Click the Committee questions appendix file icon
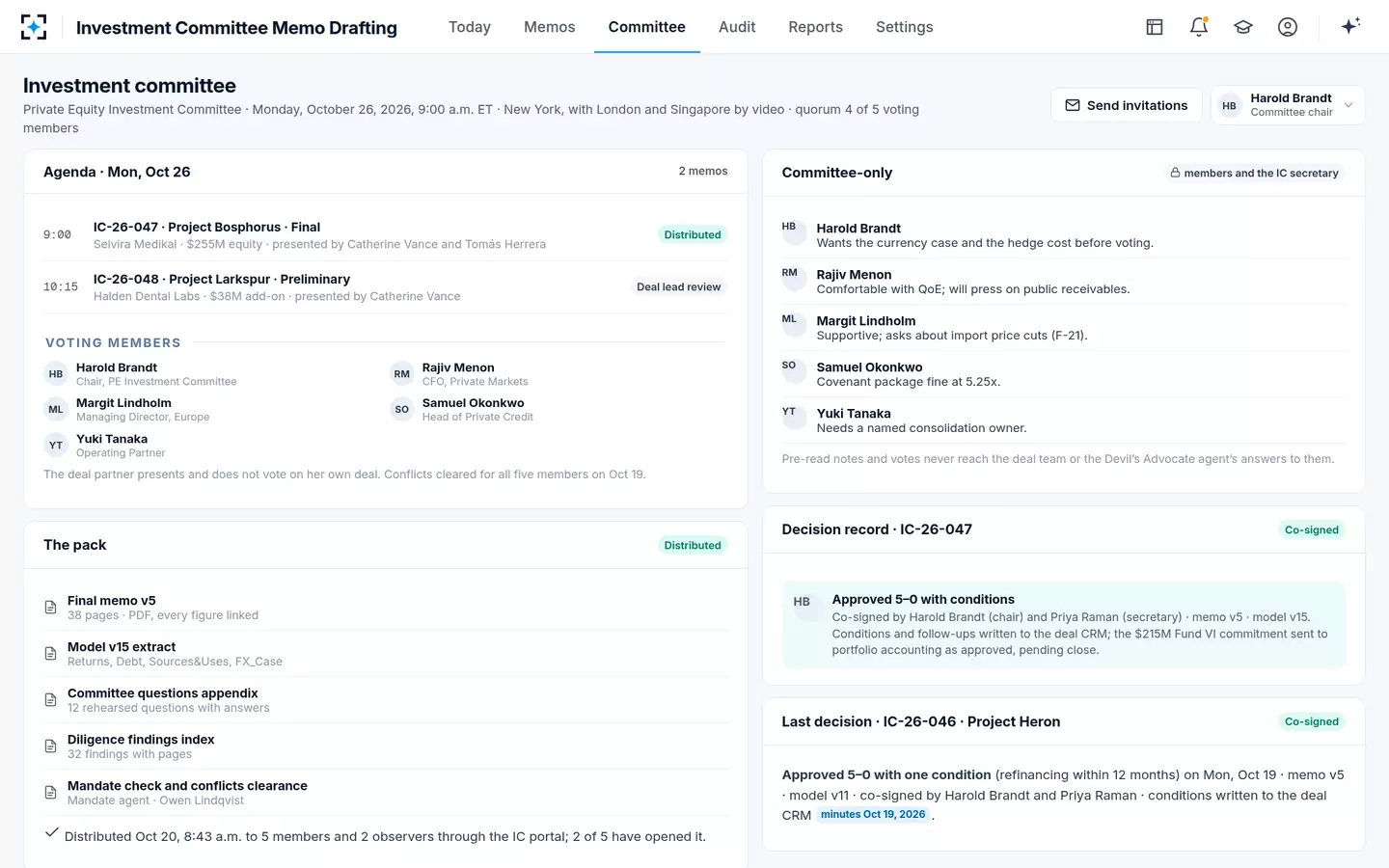The image size is (1389, 868). (x=51, y=700)
